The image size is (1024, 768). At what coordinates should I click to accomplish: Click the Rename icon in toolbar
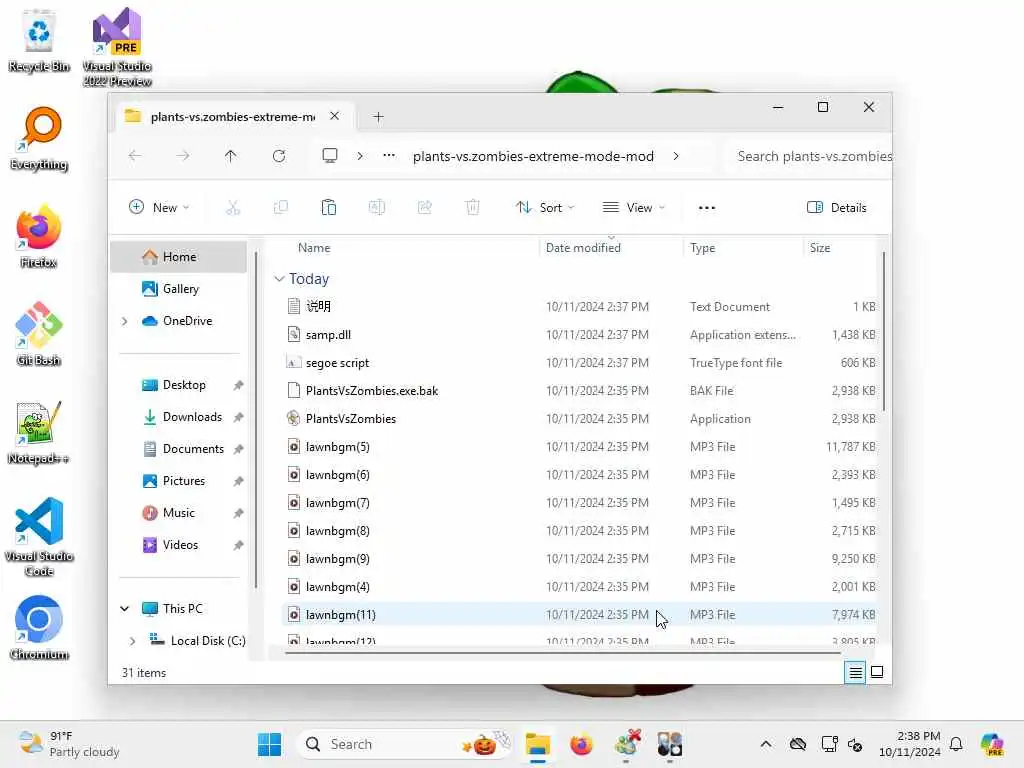coord(377,208)
